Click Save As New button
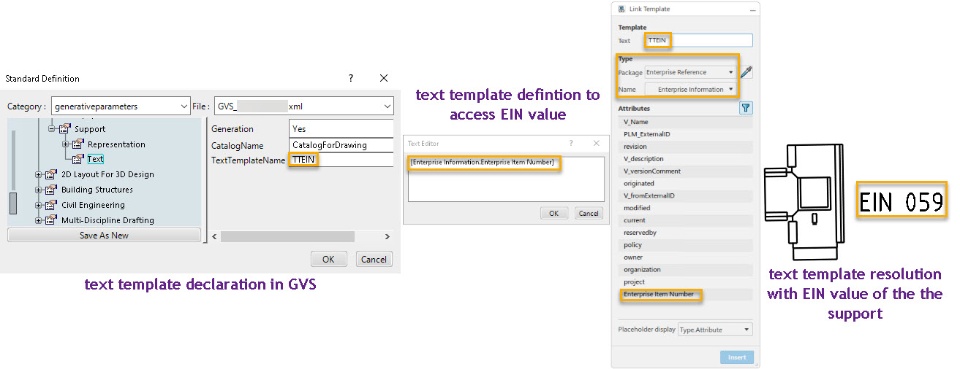The height and width of the screenshot is (369, 960). (104, 235)
